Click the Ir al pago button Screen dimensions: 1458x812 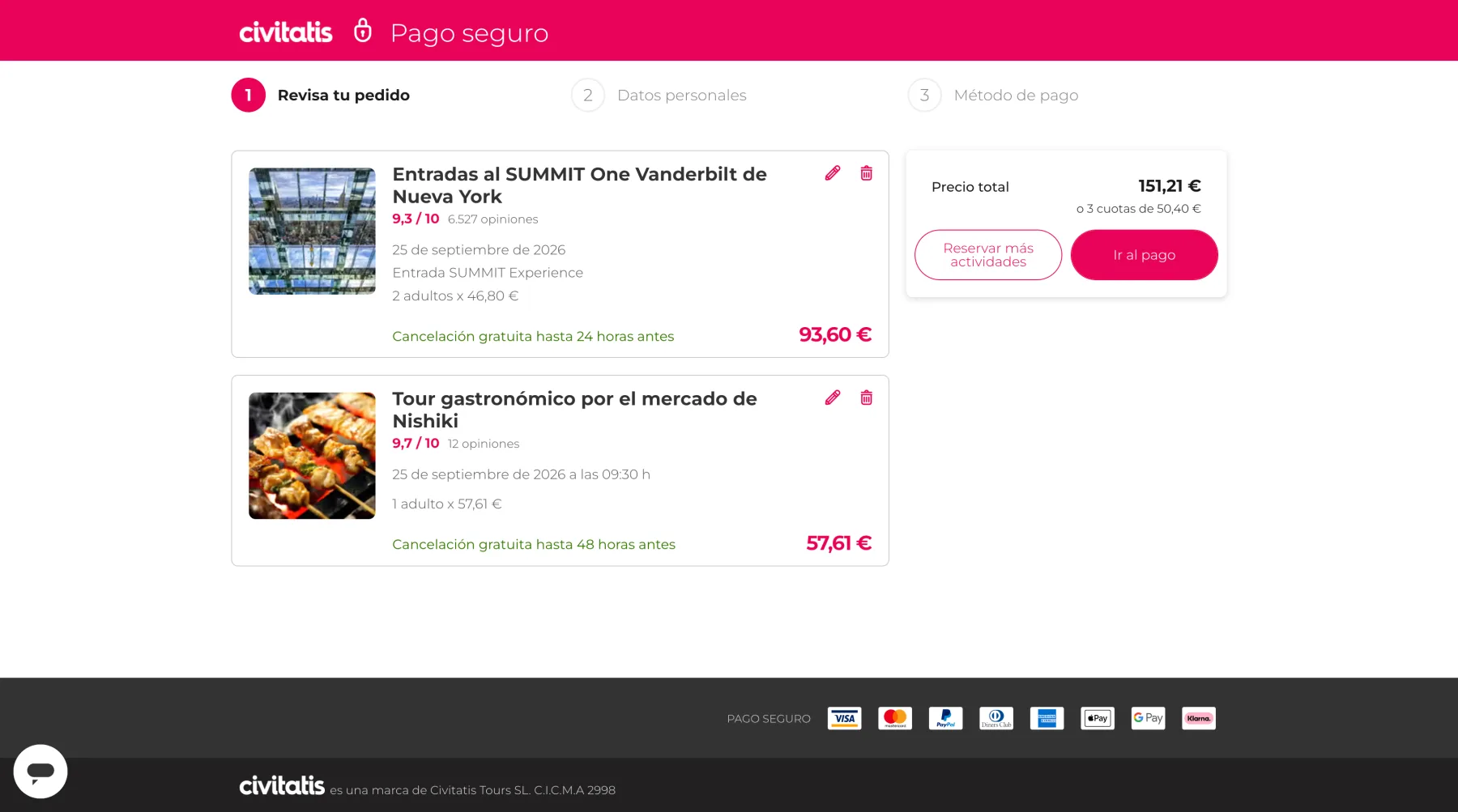coord(1145,255)
